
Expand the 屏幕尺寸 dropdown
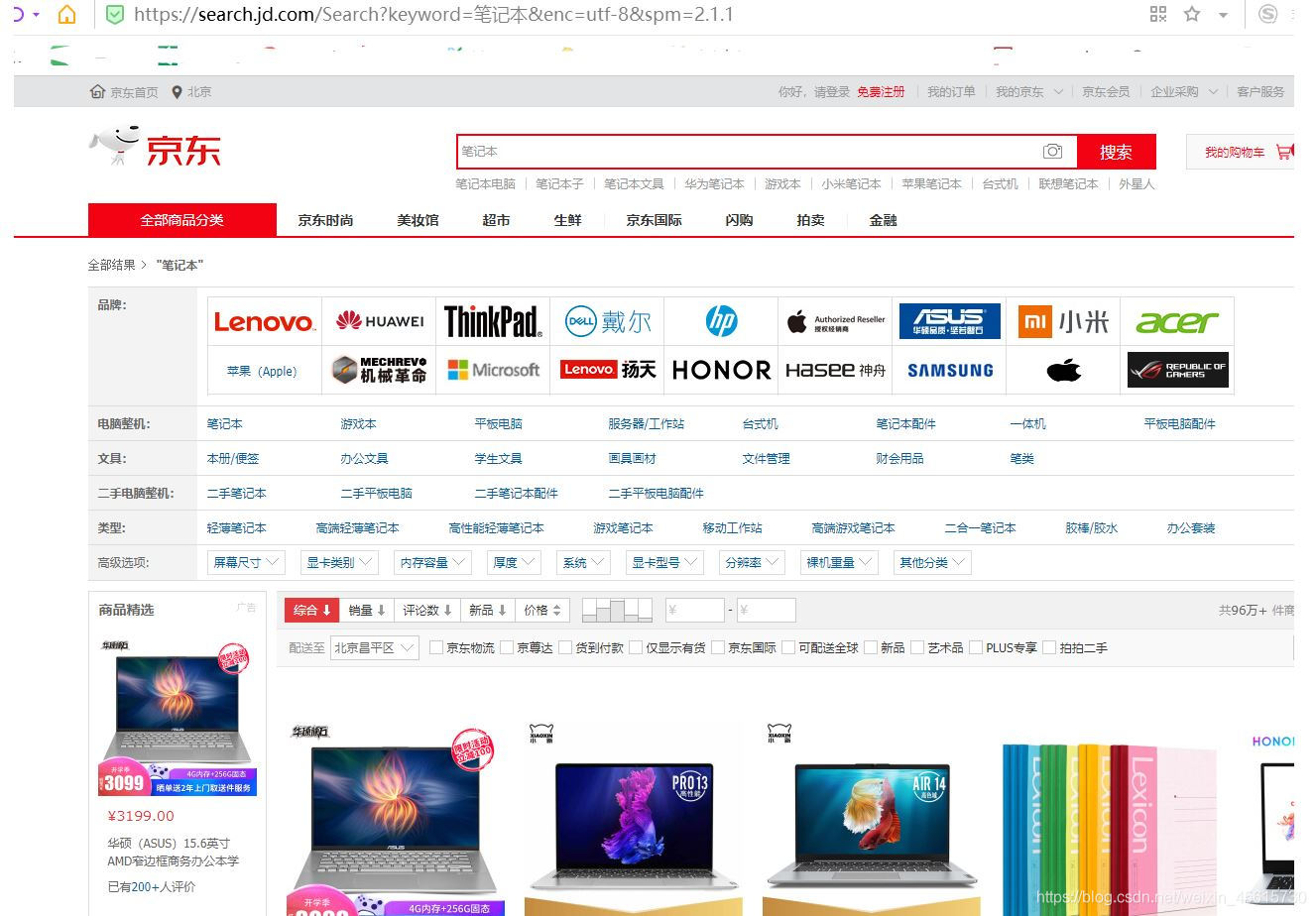[x=246, y=563]
